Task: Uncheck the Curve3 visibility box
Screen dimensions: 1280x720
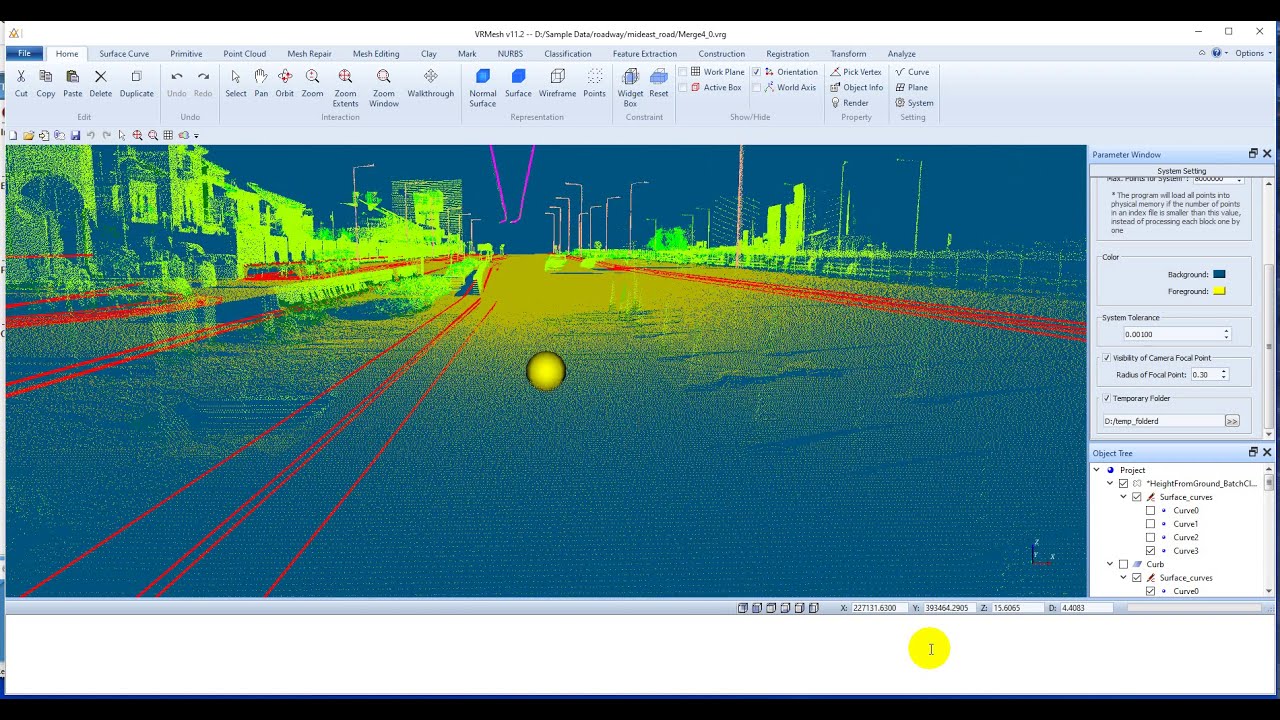Action: coord(1150,551)
